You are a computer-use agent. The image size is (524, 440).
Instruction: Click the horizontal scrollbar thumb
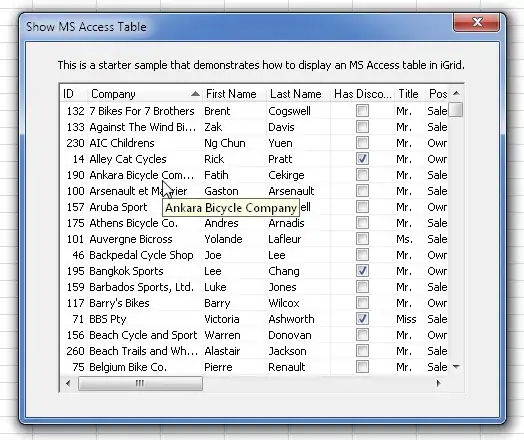[140, 383]
